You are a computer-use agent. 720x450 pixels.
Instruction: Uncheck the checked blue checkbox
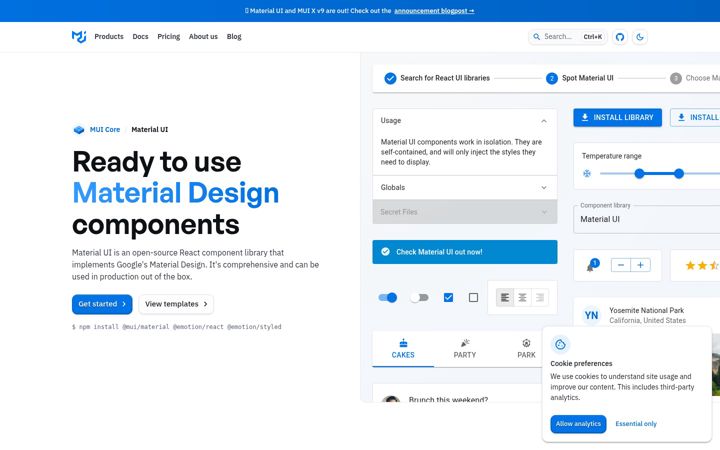point(449,298)
